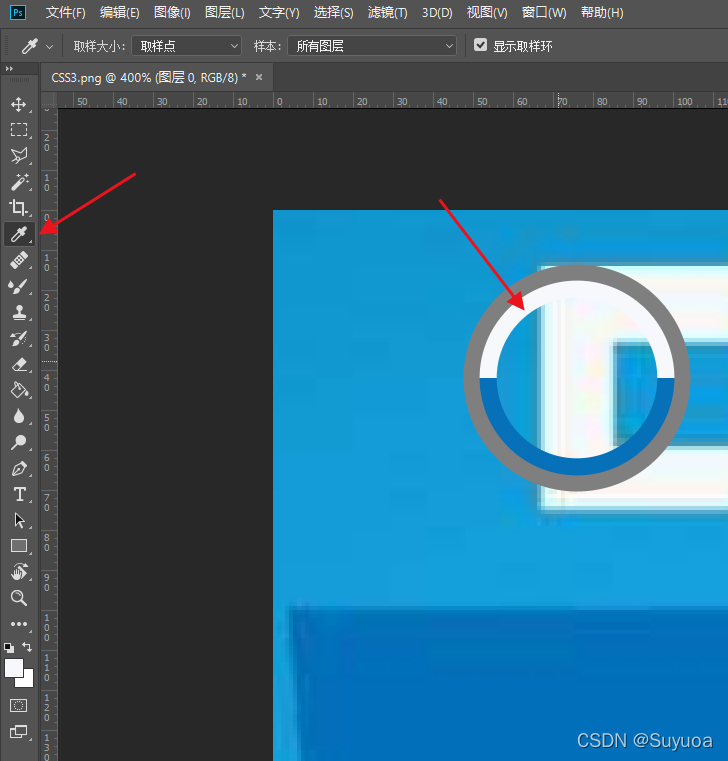Image resolution: width=728 pixels, height=761 pixels.
Task: Open the 文件(F) menu
Action: [x=66, y=13]
